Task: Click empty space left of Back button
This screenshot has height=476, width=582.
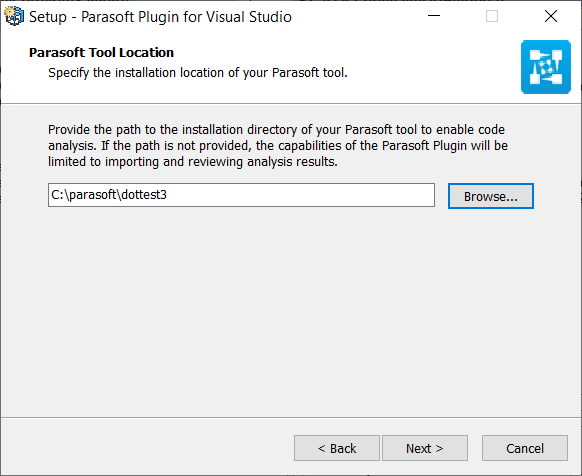Action: (148, 448)
